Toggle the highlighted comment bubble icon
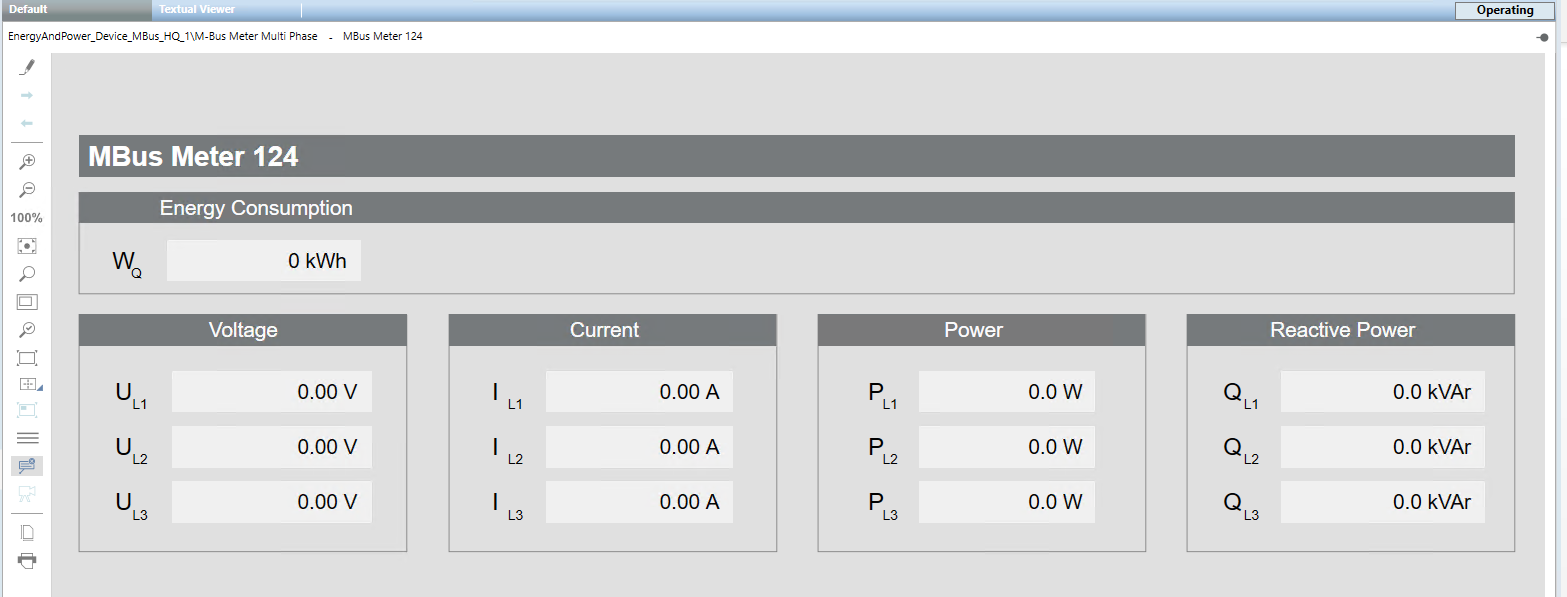 tap(27, 465)
